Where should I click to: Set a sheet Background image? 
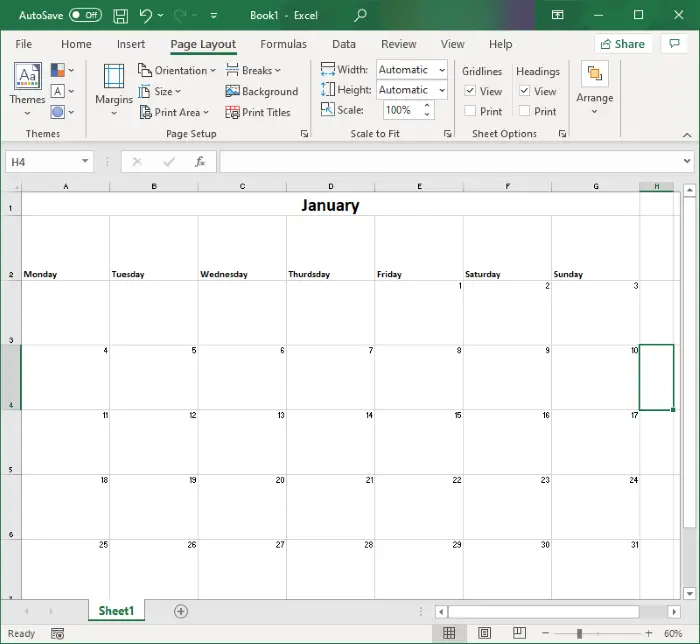click(262, 91)
